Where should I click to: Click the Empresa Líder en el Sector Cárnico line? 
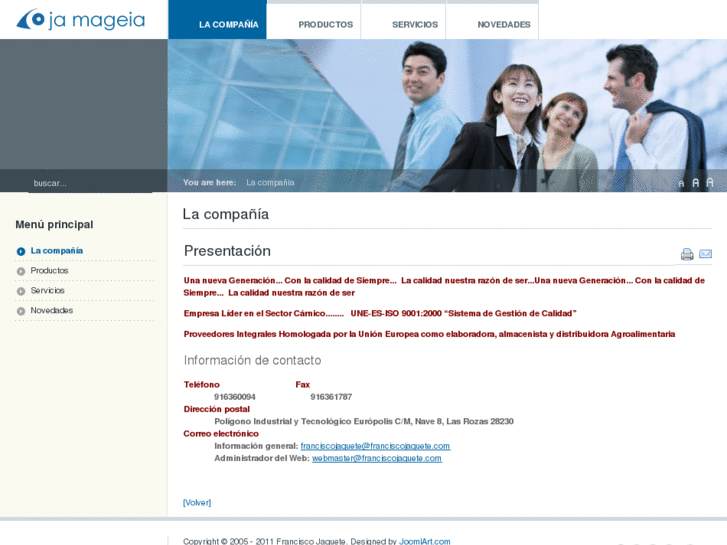click(380, 314)
